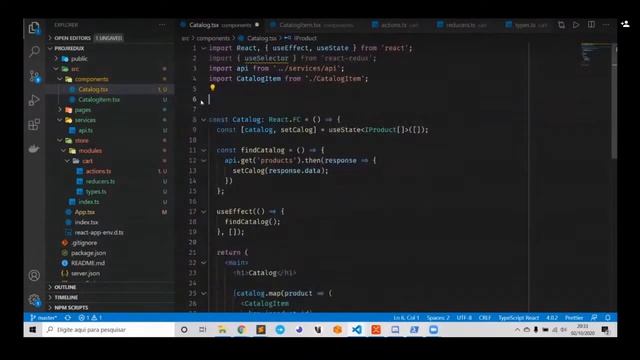Viewport: 640px width, 360px height.
Task: Fold the findCatalog function at line 11
Action: coord(203,150)
